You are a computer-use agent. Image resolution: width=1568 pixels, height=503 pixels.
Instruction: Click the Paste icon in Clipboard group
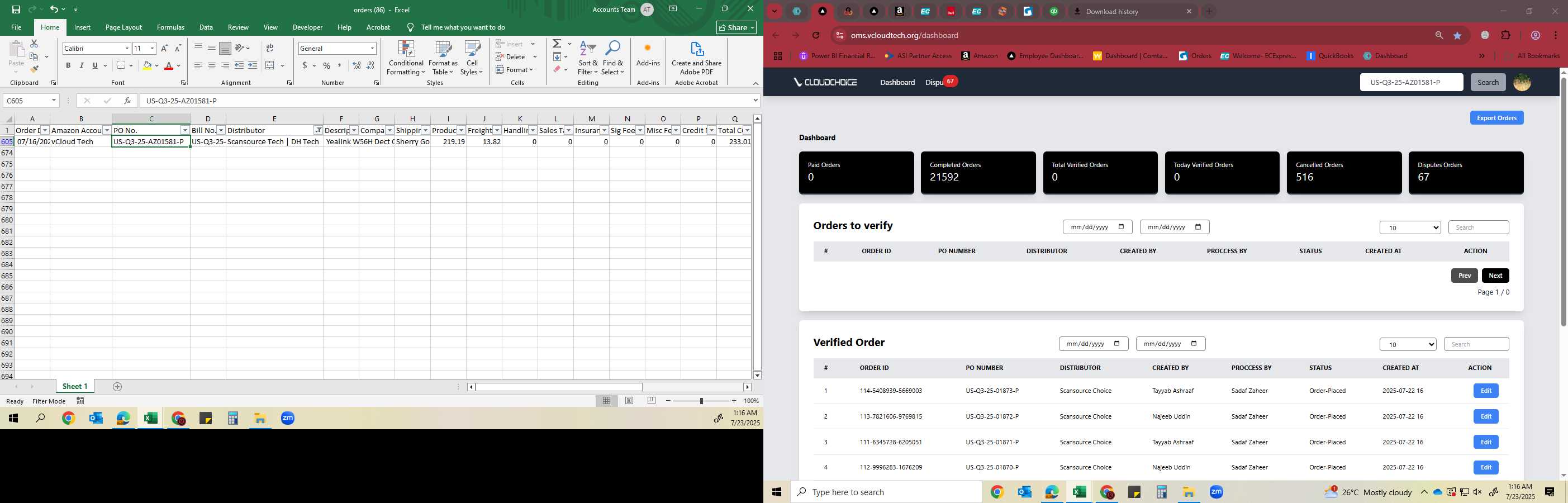[16, 50]
